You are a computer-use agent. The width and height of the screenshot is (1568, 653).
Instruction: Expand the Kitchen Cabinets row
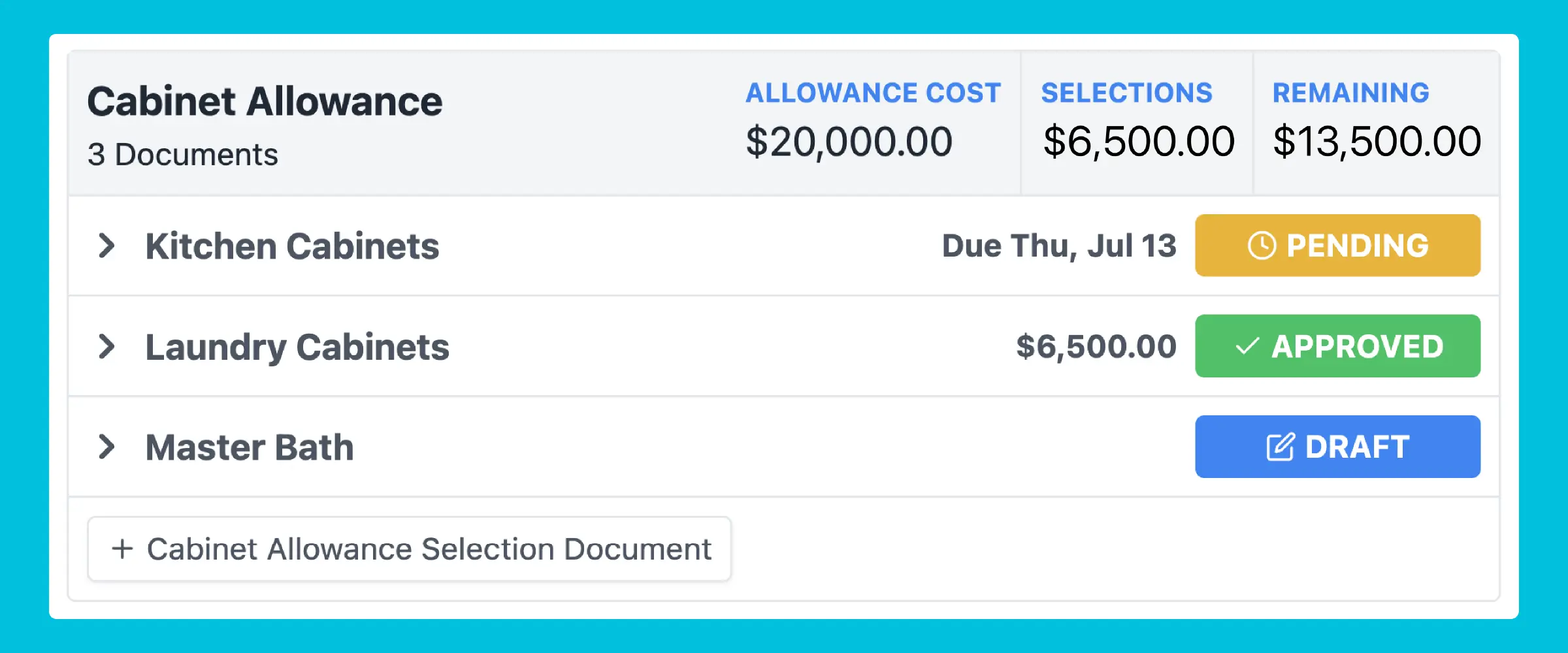coord(108,246)
